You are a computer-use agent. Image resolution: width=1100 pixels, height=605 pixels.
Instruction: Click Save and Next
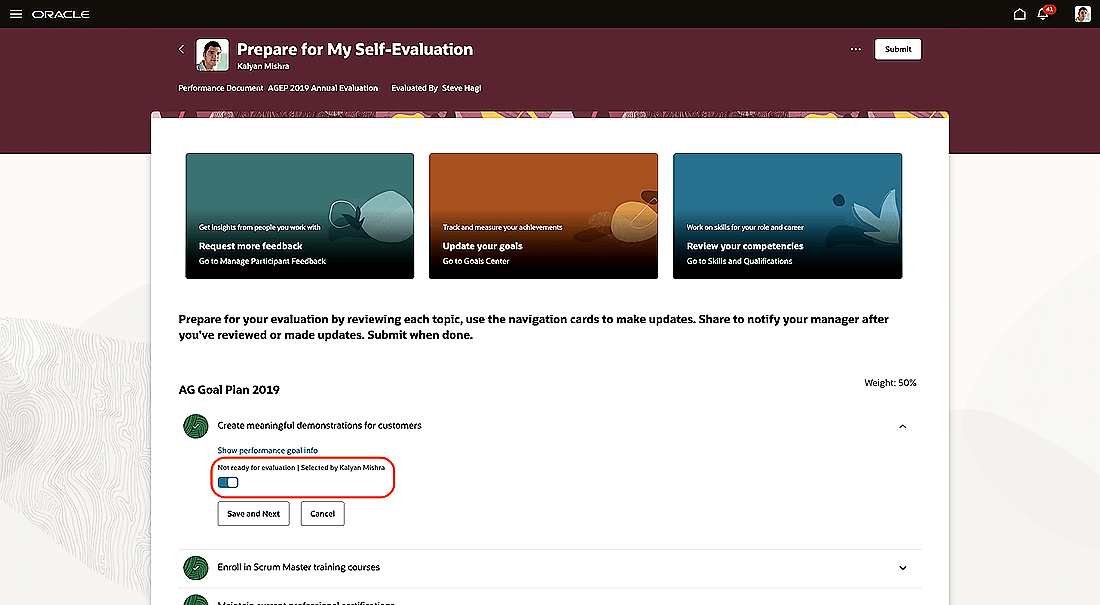pyautogui.click(x=253, y=514)
